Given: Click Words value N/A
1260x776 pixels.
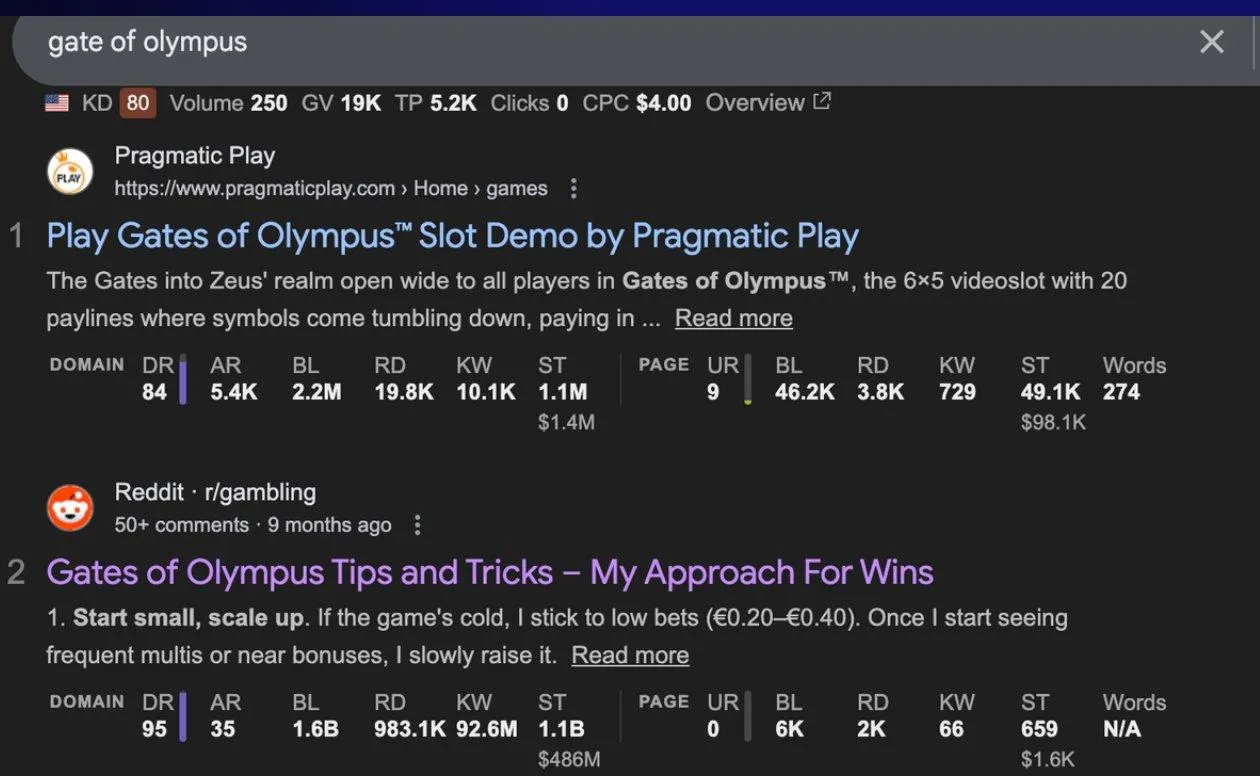Looking at the screenshot, I should [1121, 729].
